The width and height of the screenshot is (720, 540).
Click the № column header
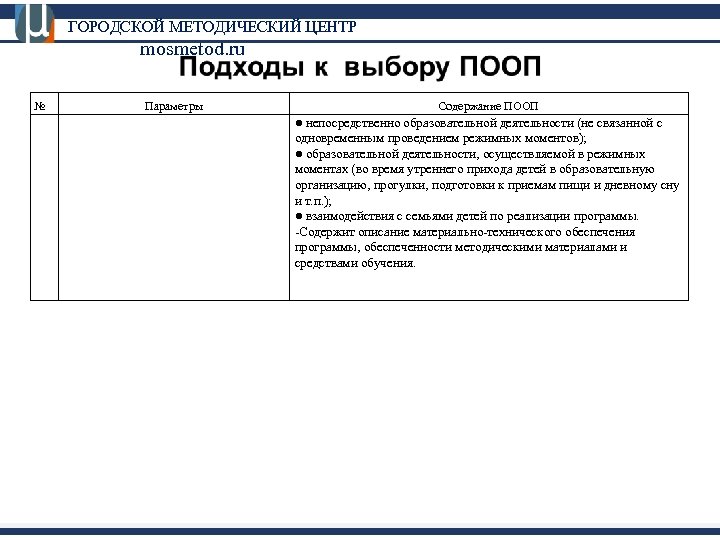click(40, 106)
